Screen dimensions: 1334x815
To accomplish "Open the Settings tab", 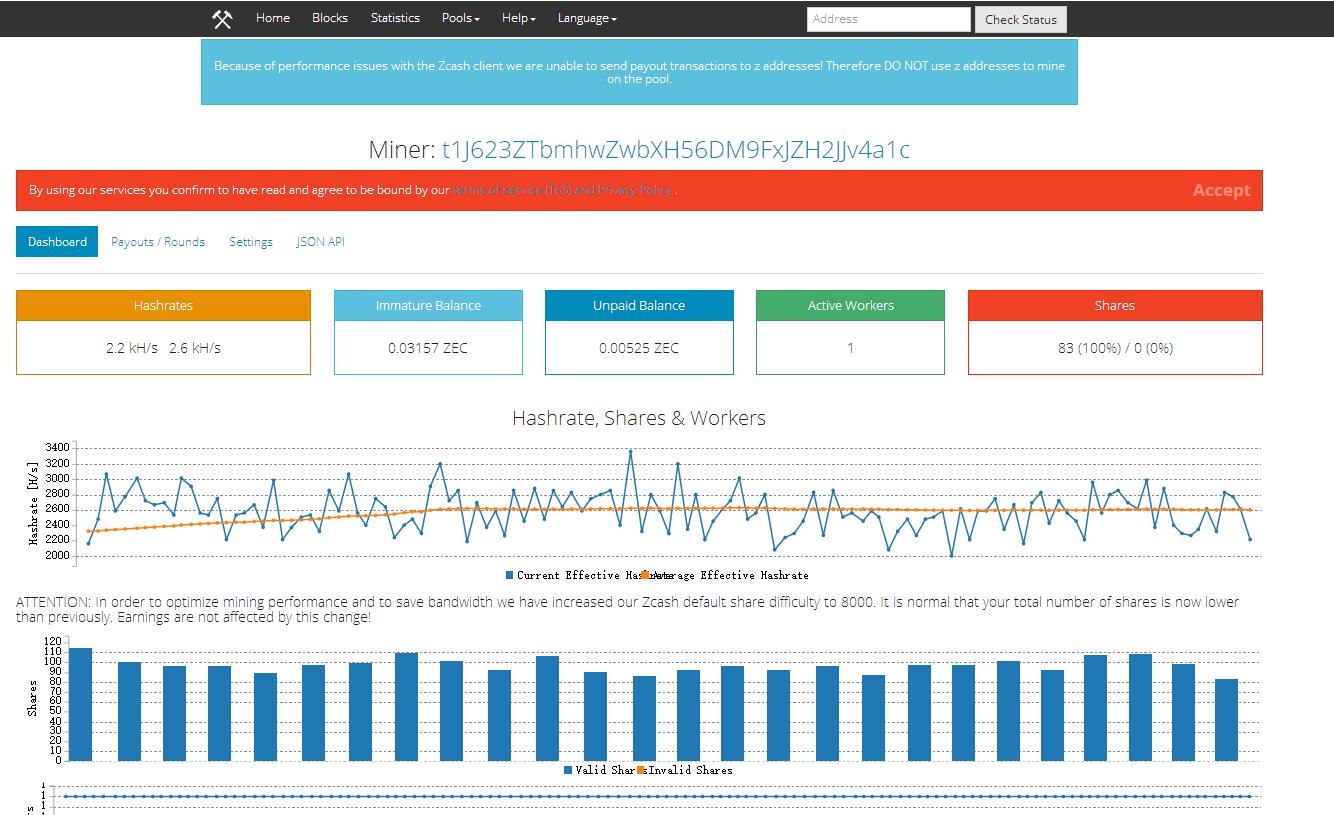I will tap(250, 242).
